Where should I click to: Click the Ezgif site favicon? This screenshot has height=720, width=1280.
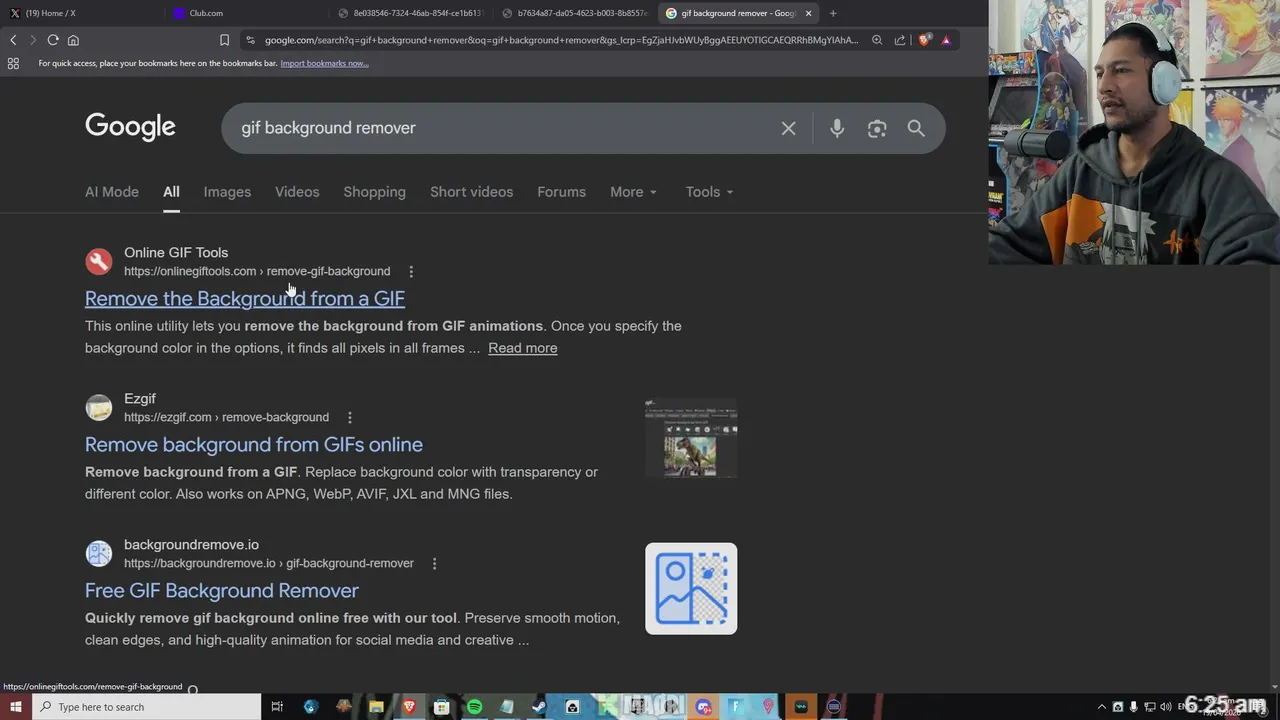tap(98, 408)
